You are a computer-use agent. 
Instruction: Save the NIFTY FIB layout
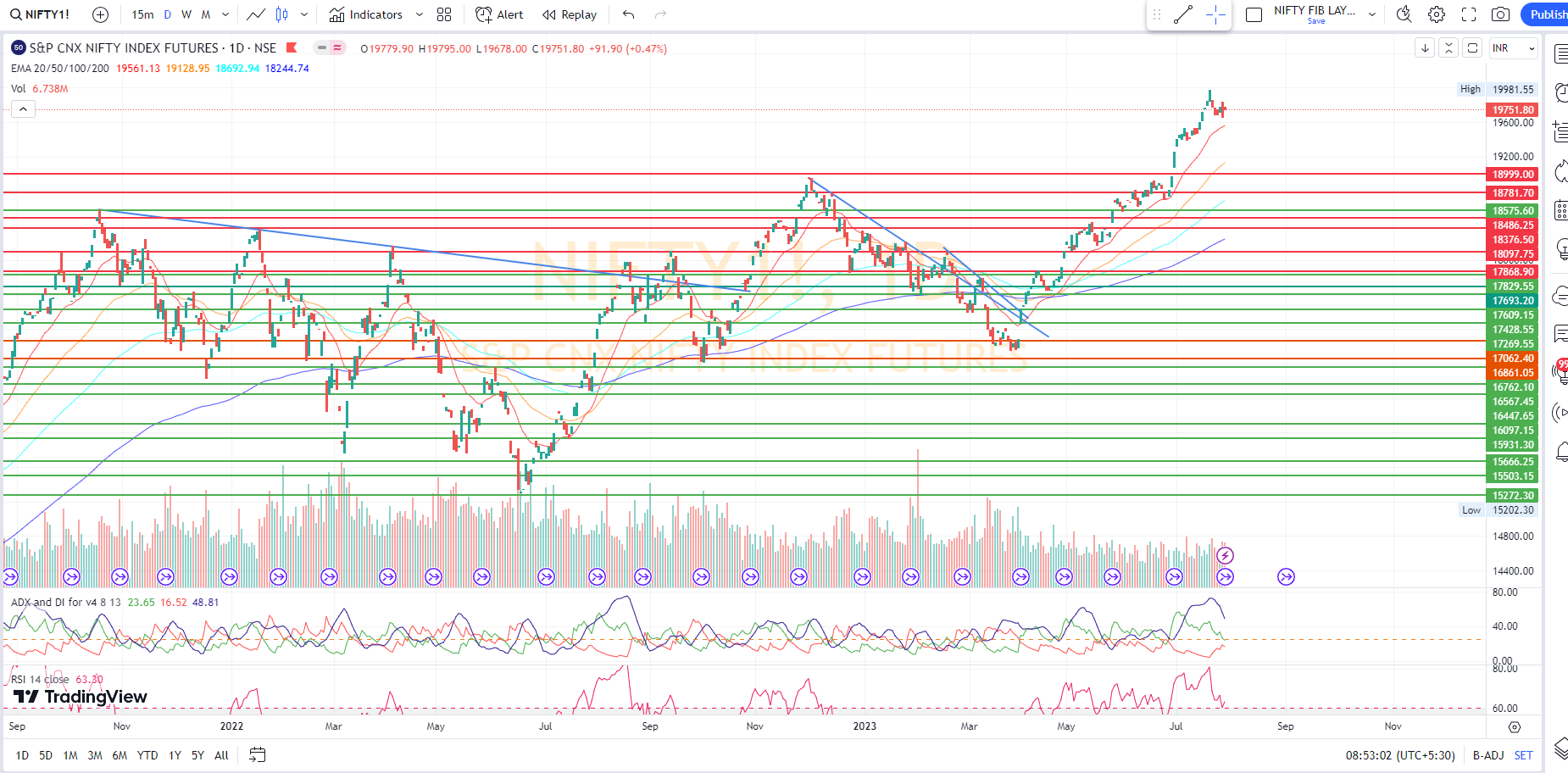click(1316, 21)
